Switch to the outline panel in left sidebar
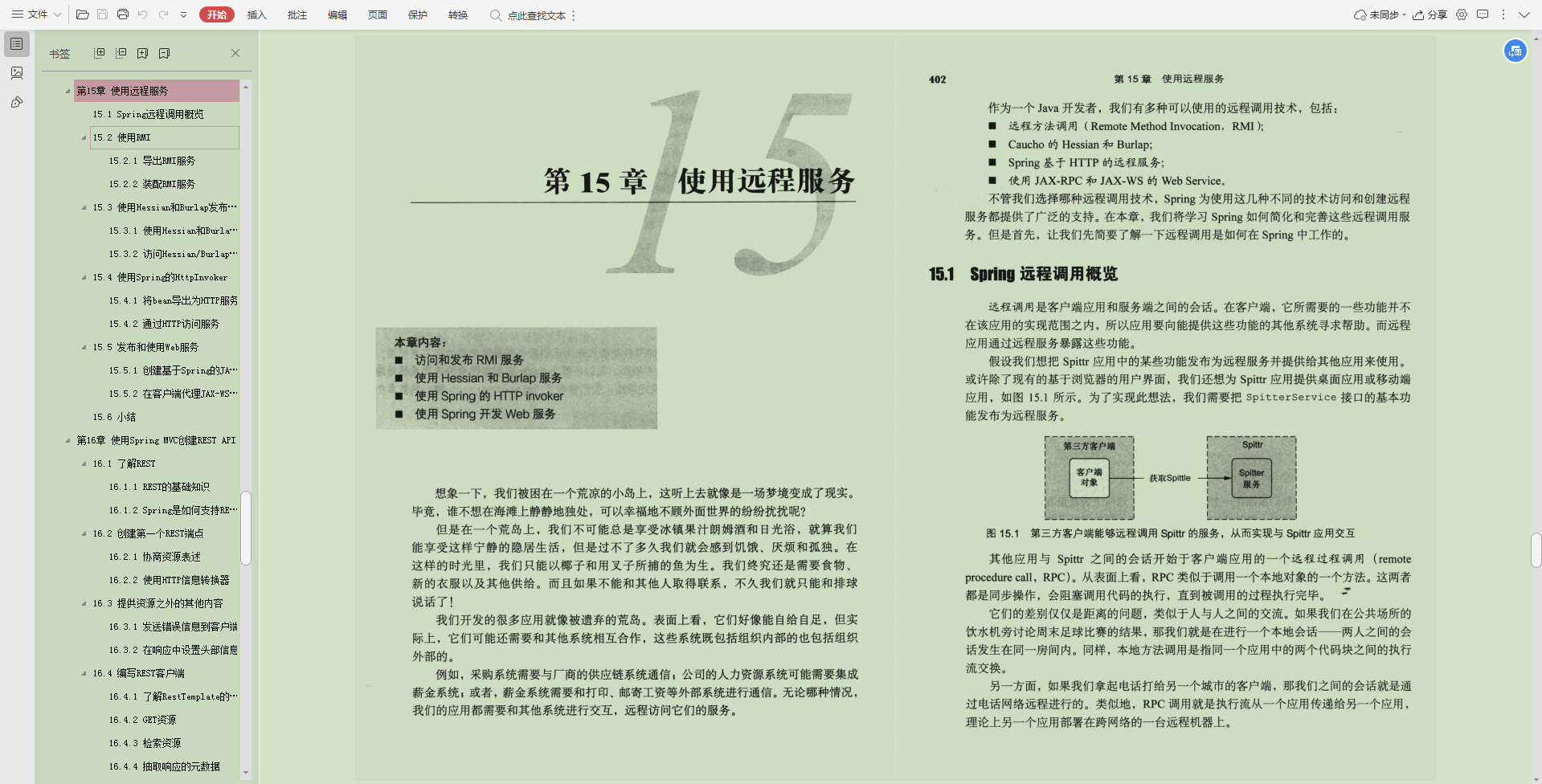1542x784 pixels. tap(16, 43)
